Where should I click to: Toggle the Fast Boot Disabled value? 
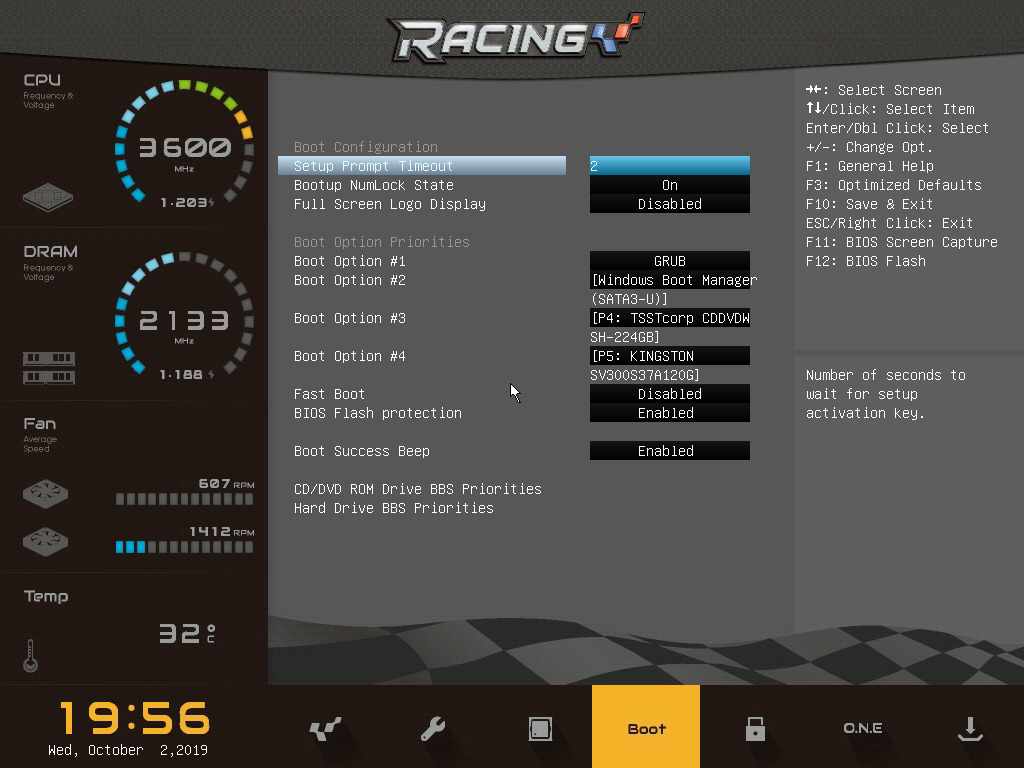pyautogui.click(x=669, y=394)
